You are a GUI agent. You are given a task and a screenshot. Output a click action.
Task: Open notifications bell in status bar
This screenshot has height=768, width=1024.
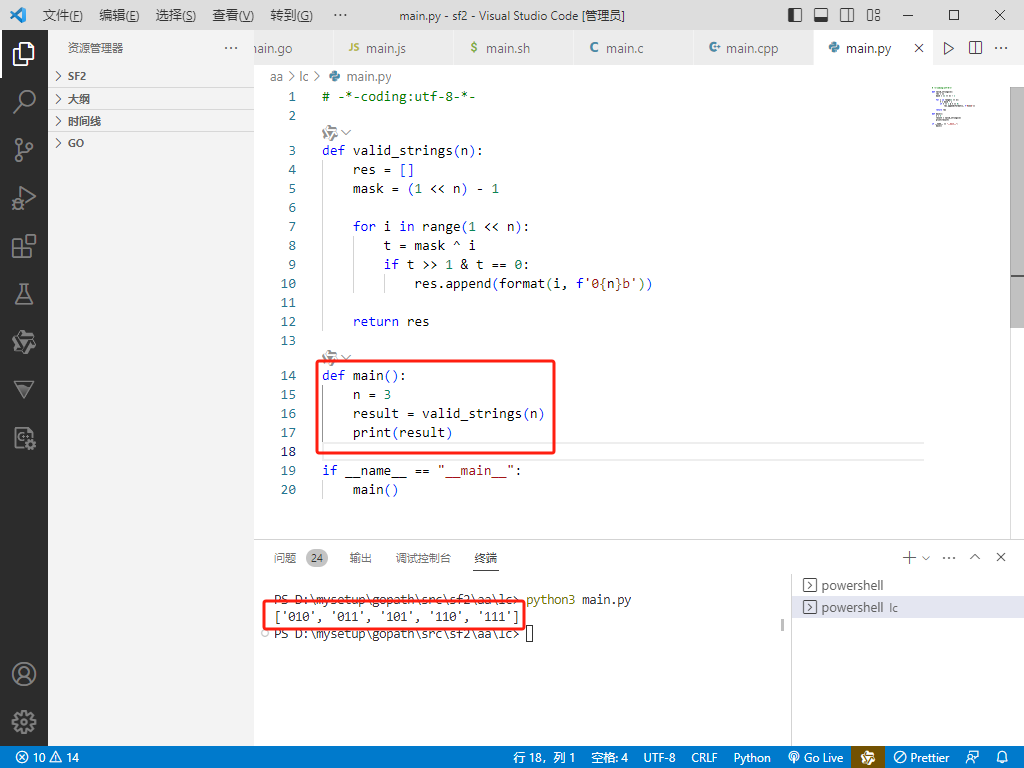click(x=1002, y=758)
